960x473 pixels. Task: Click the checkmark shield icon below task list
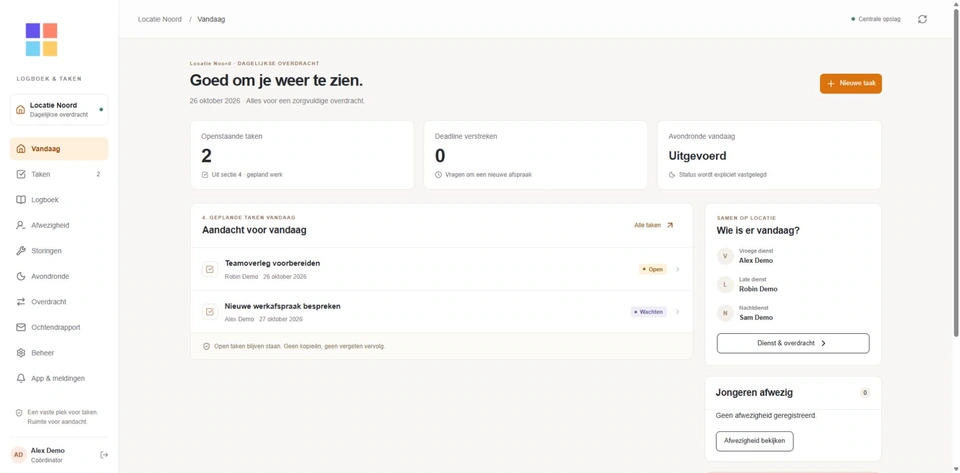pos(206,346)
